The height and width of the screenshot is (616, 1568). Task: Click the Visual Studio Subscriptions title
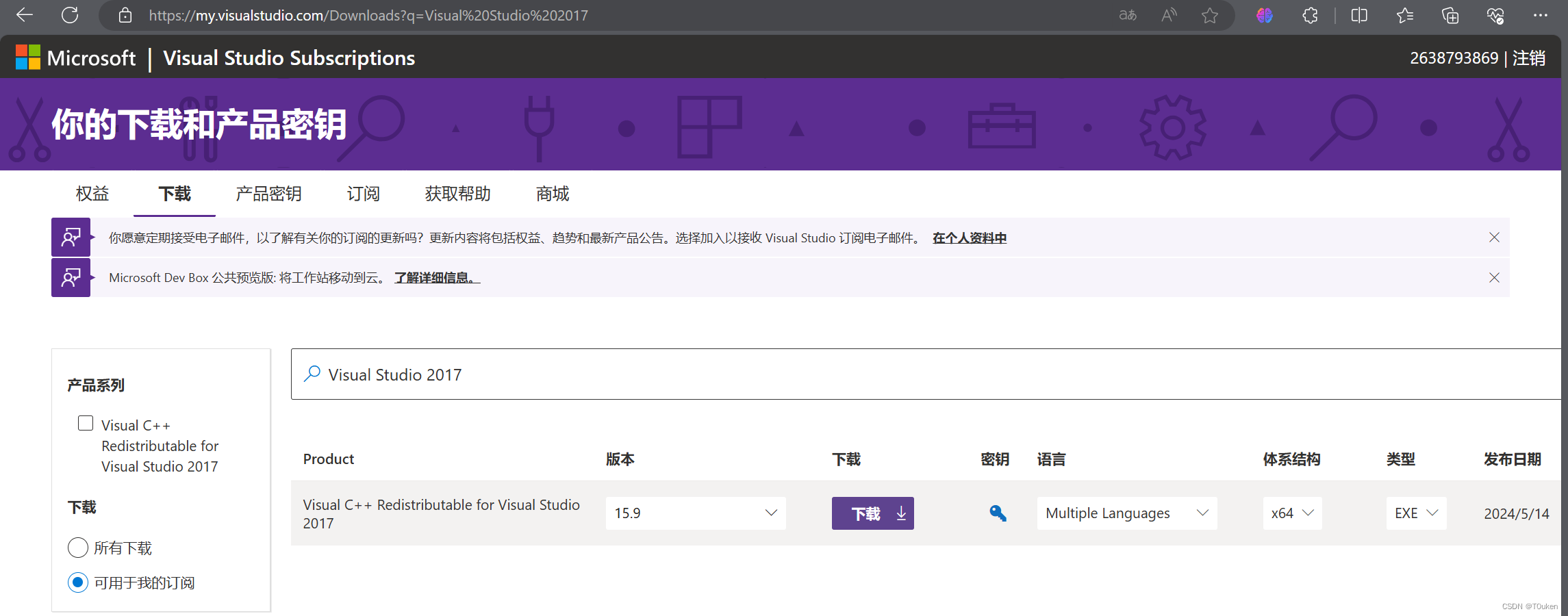tap(289, 58)
